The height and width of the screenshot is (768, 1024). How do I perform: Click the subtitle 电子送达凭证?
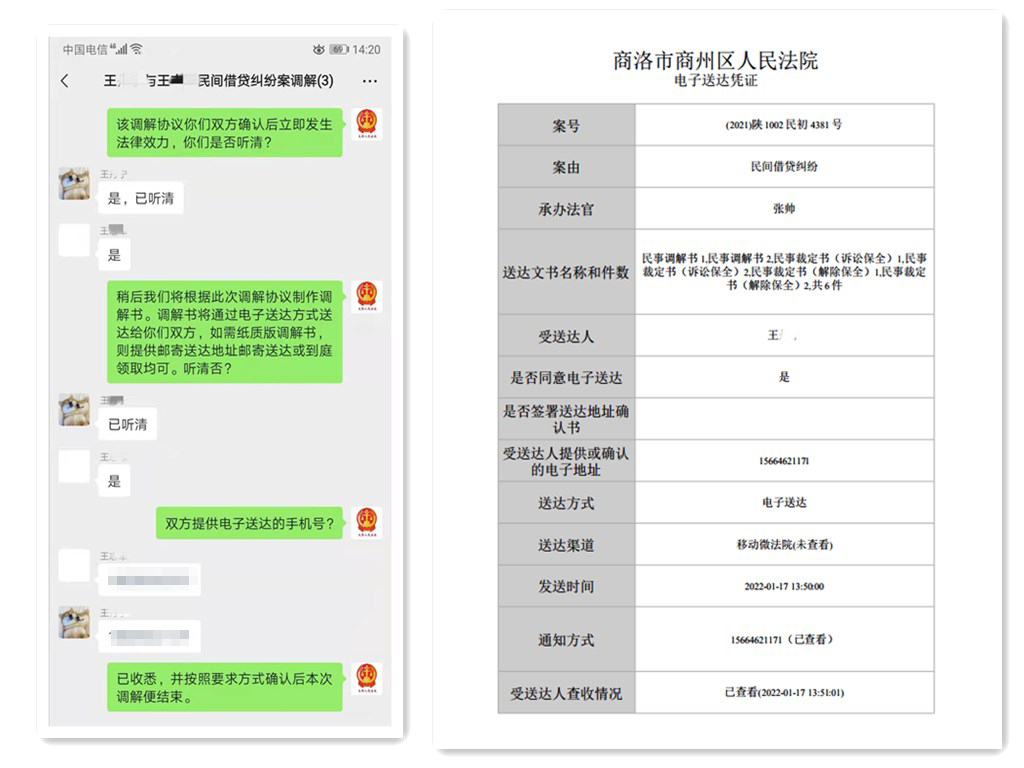[716, 80]
